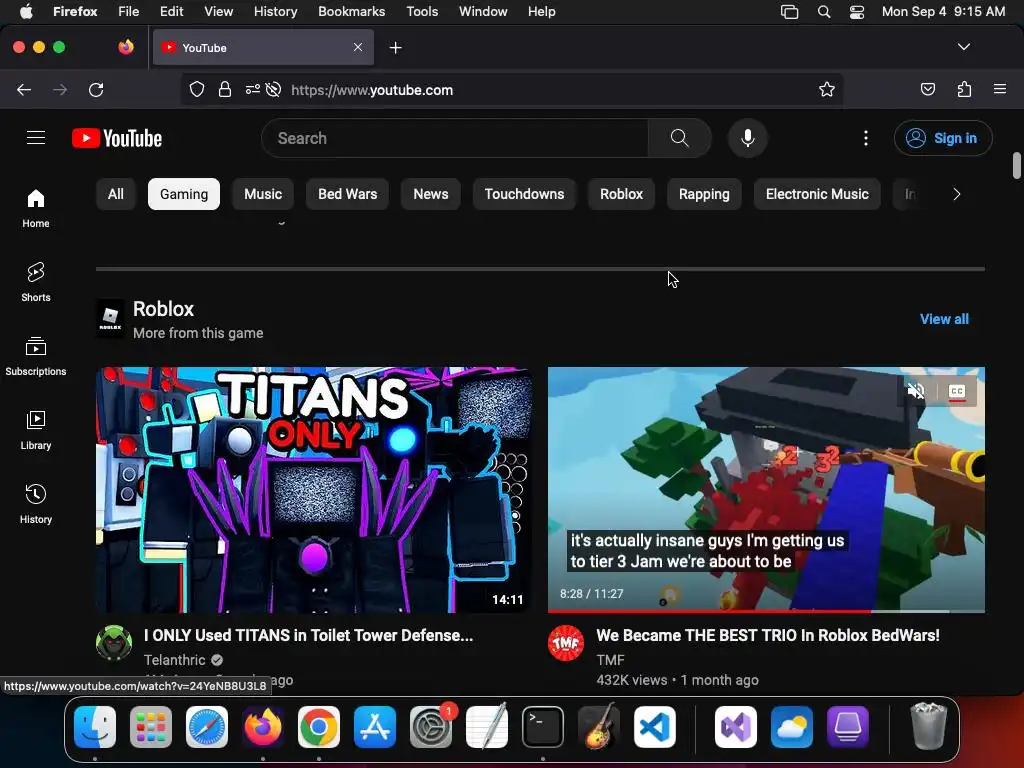Click the Firefox address bar URL
This screenshot has height=768, width=1024.
372,89
